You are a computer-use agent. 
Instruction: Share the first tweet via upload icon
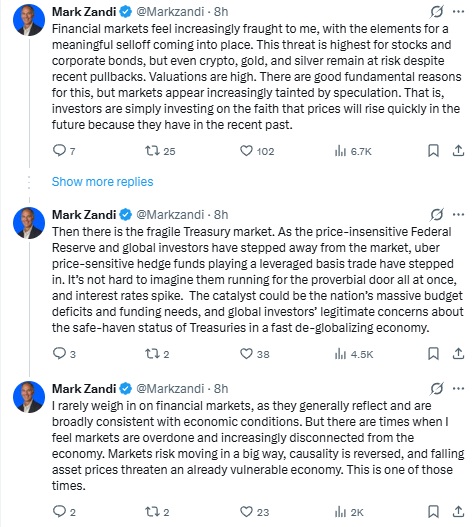click(458, 151)
